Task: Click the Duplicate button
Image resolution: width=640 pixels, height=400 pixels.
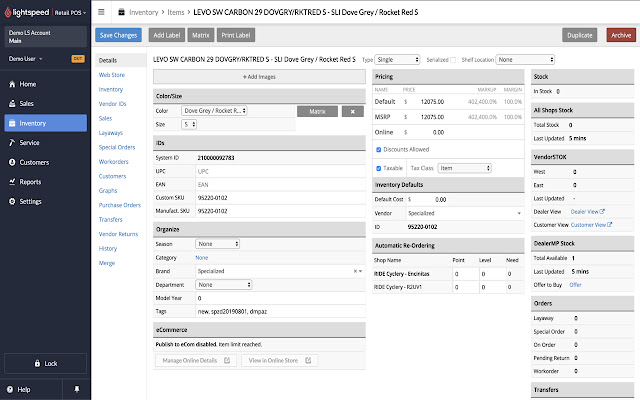Action: [580, 35]
